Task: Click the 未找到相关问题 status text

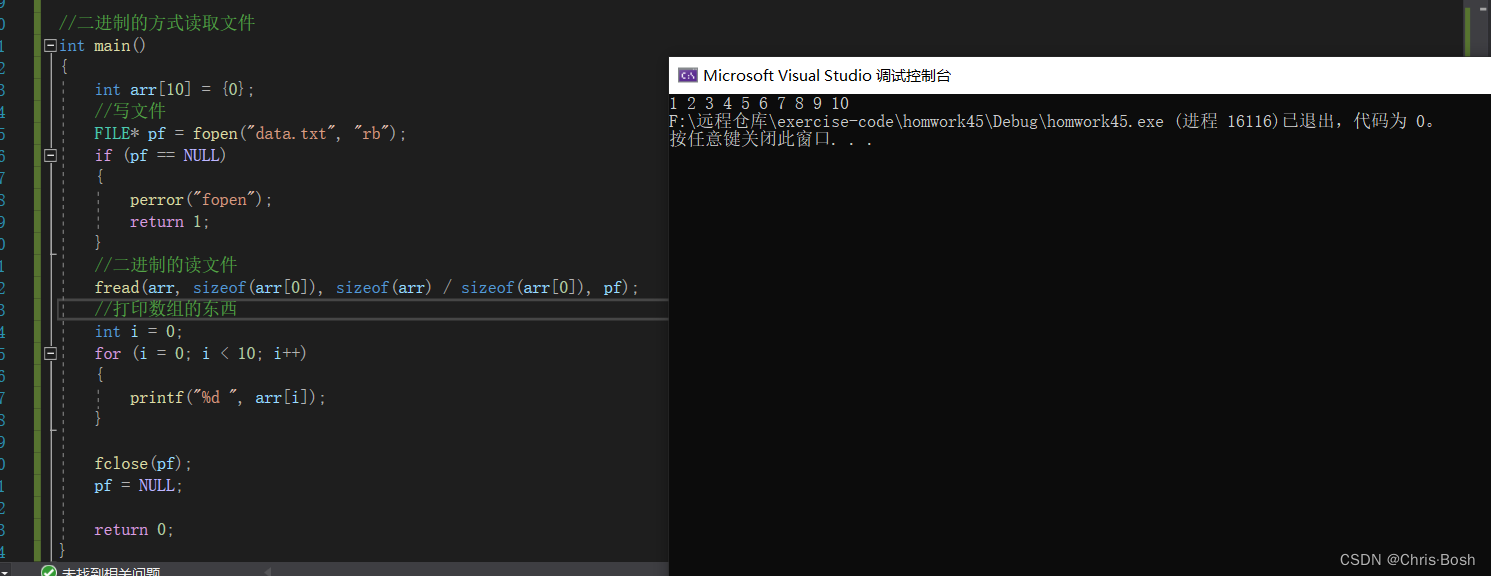Action: (111, 571)
